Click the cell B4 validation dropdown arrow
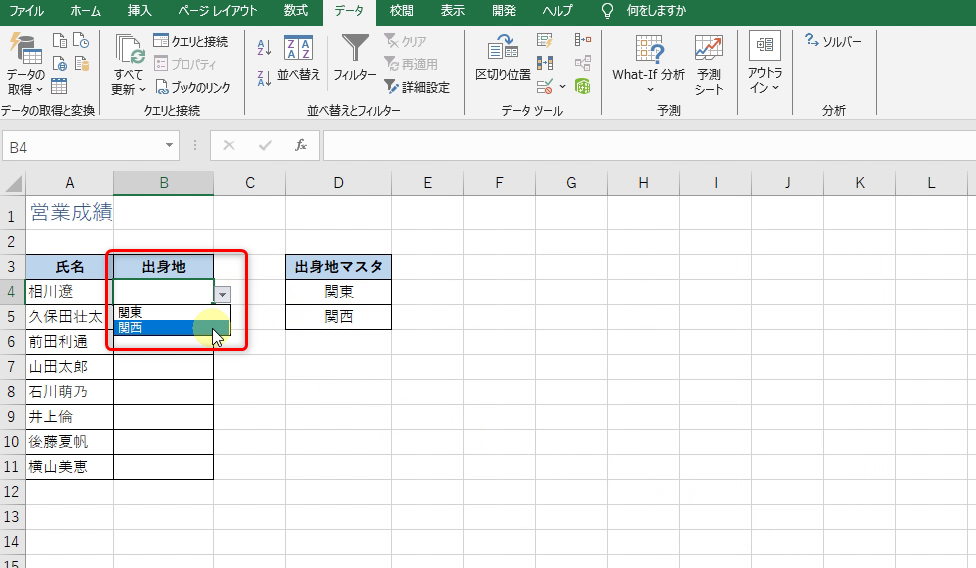The width and height of the screenshot is (976, 568). pyautogui.click(x=223, y=294)
